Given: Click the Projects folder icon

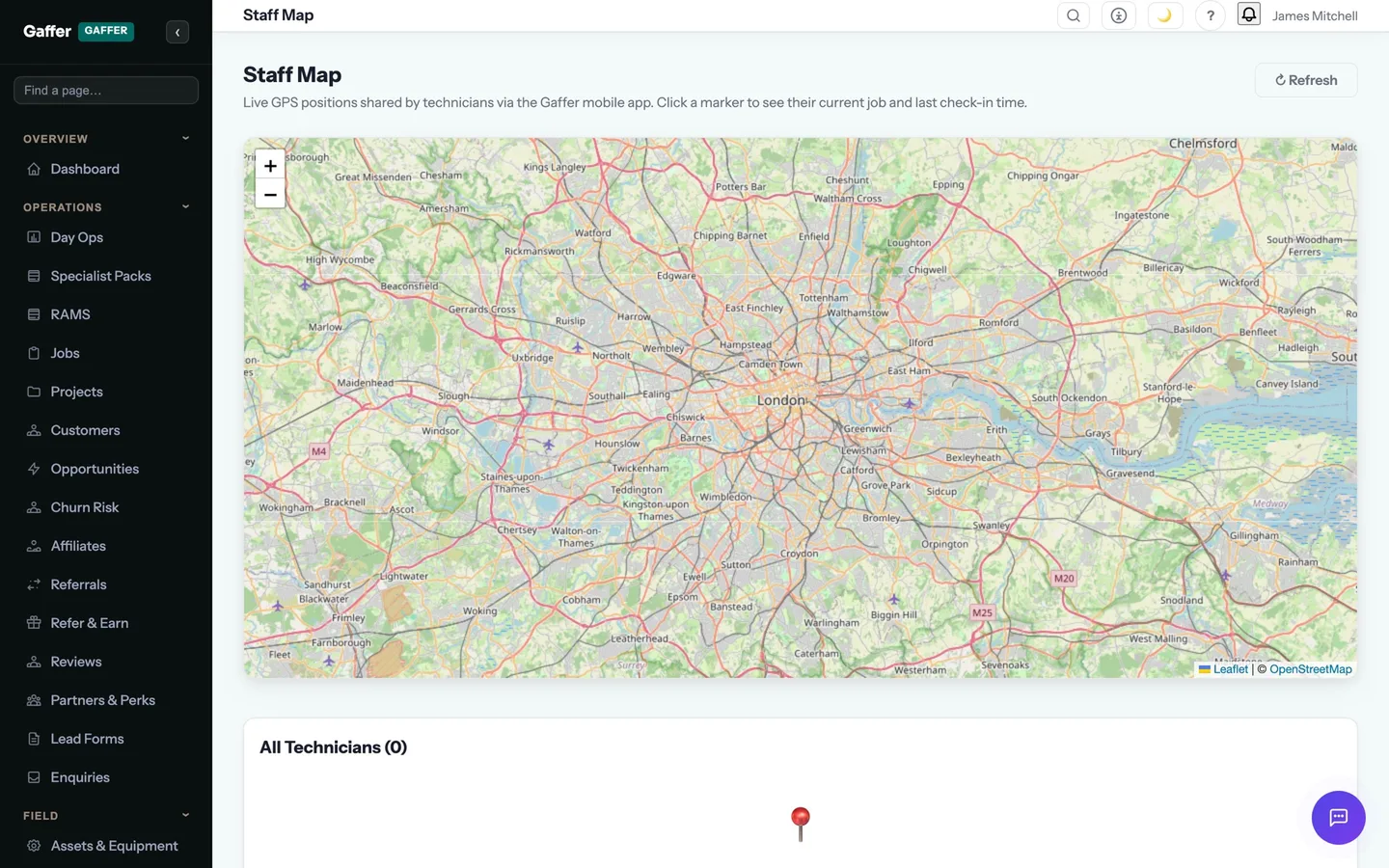Looking at the screenshot, I should 34,392.
